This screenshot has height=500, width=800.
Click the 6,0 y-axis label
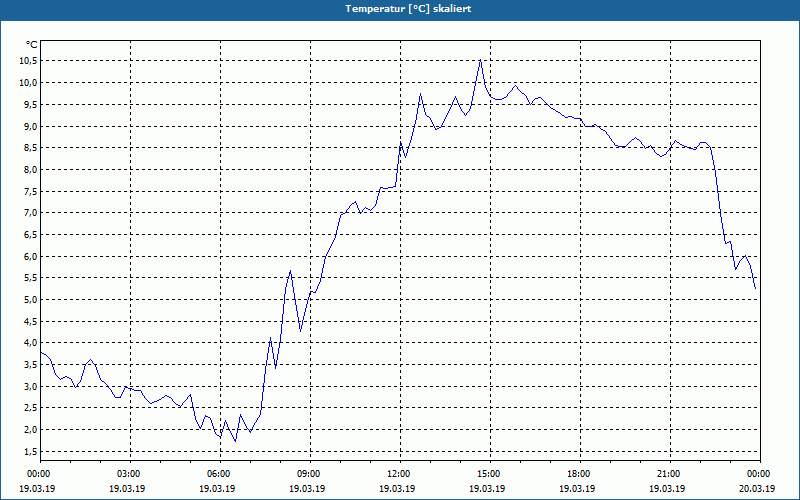(x=30, y=256)
